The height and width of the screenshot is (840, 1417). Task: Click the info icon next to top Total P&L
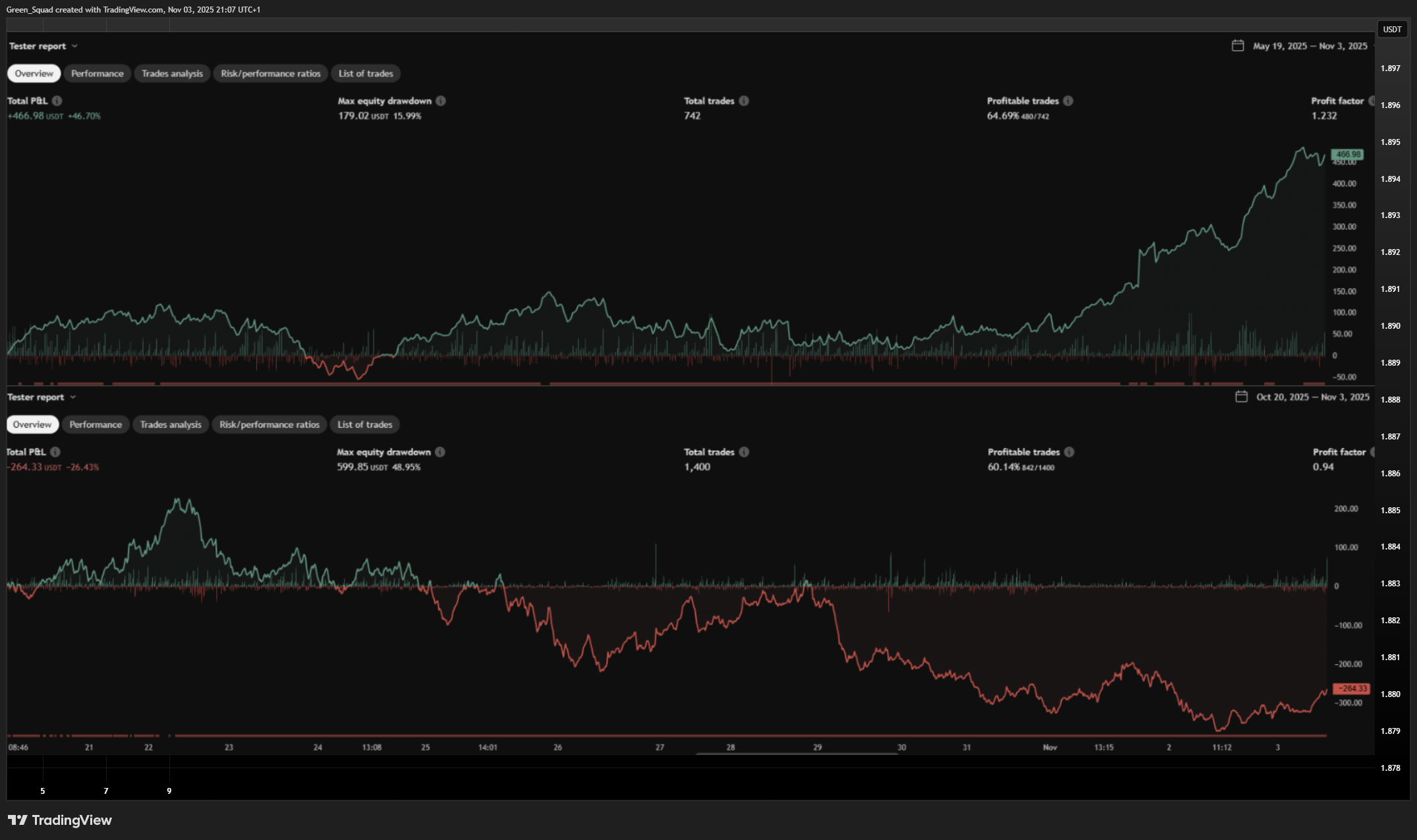tap(57, 101)
